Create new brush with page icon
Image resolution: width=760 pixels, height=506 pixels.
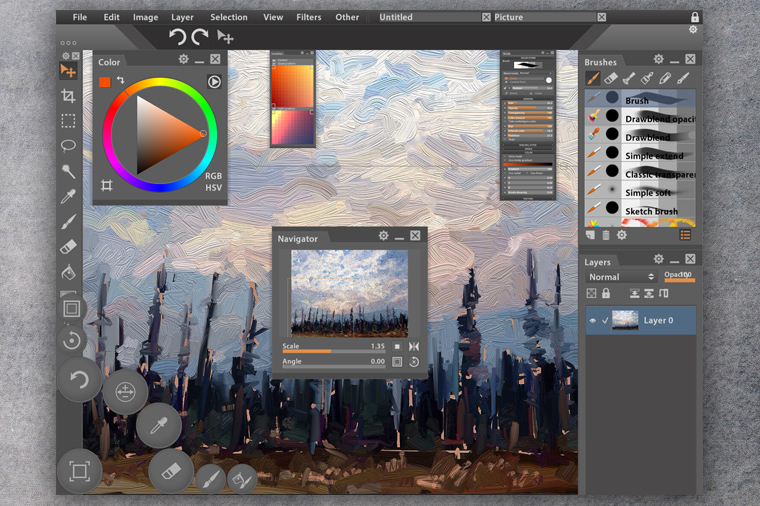tap(590, 235)
